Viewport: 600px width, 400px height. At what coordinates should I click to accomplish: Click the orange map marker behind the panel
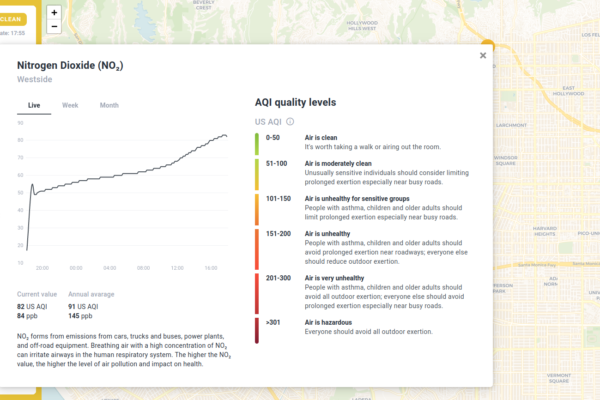[487, 44]
